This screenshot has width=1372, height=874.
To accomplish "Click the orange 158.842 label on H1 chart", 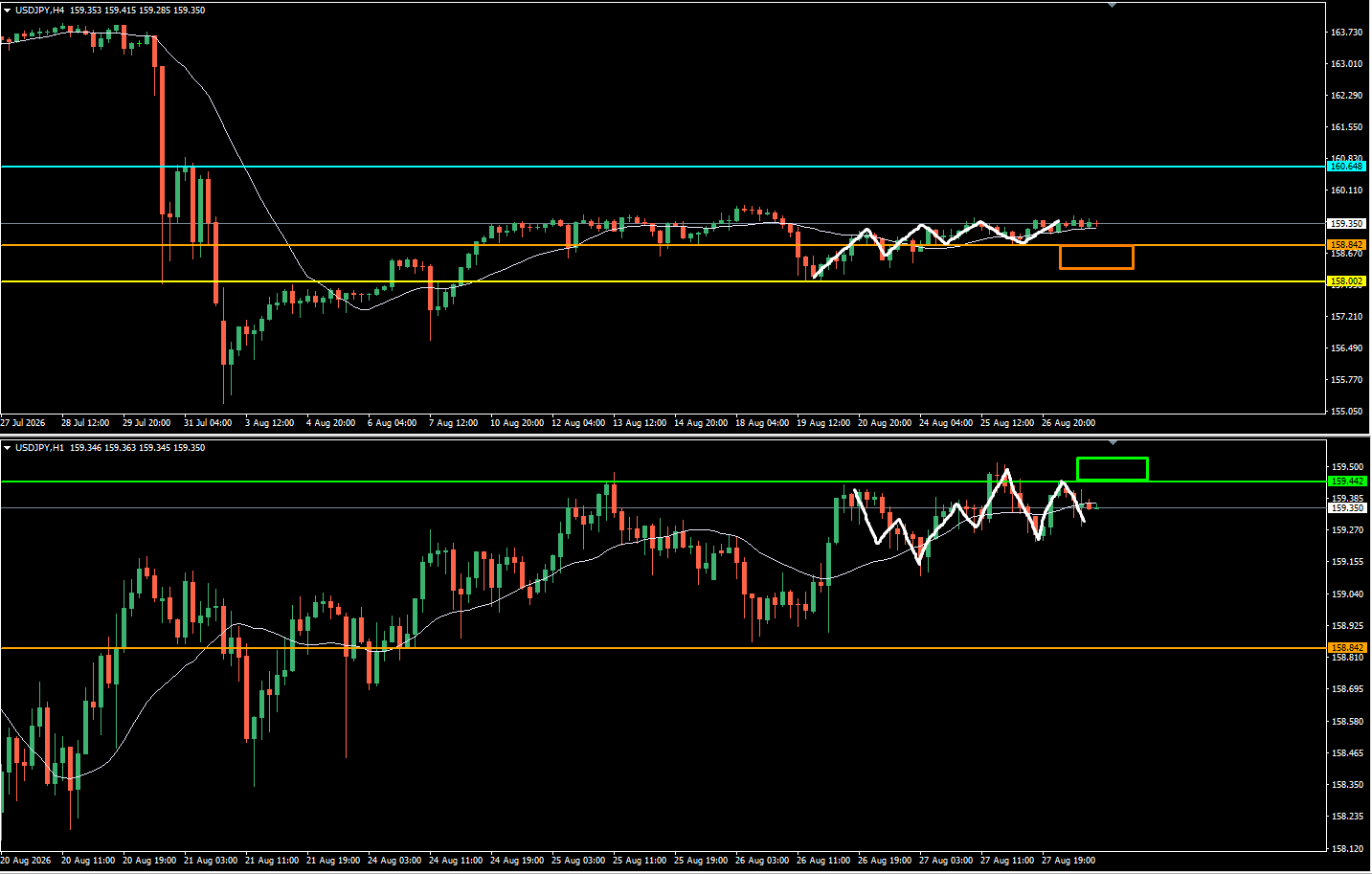I will (x=1346, y=648).
